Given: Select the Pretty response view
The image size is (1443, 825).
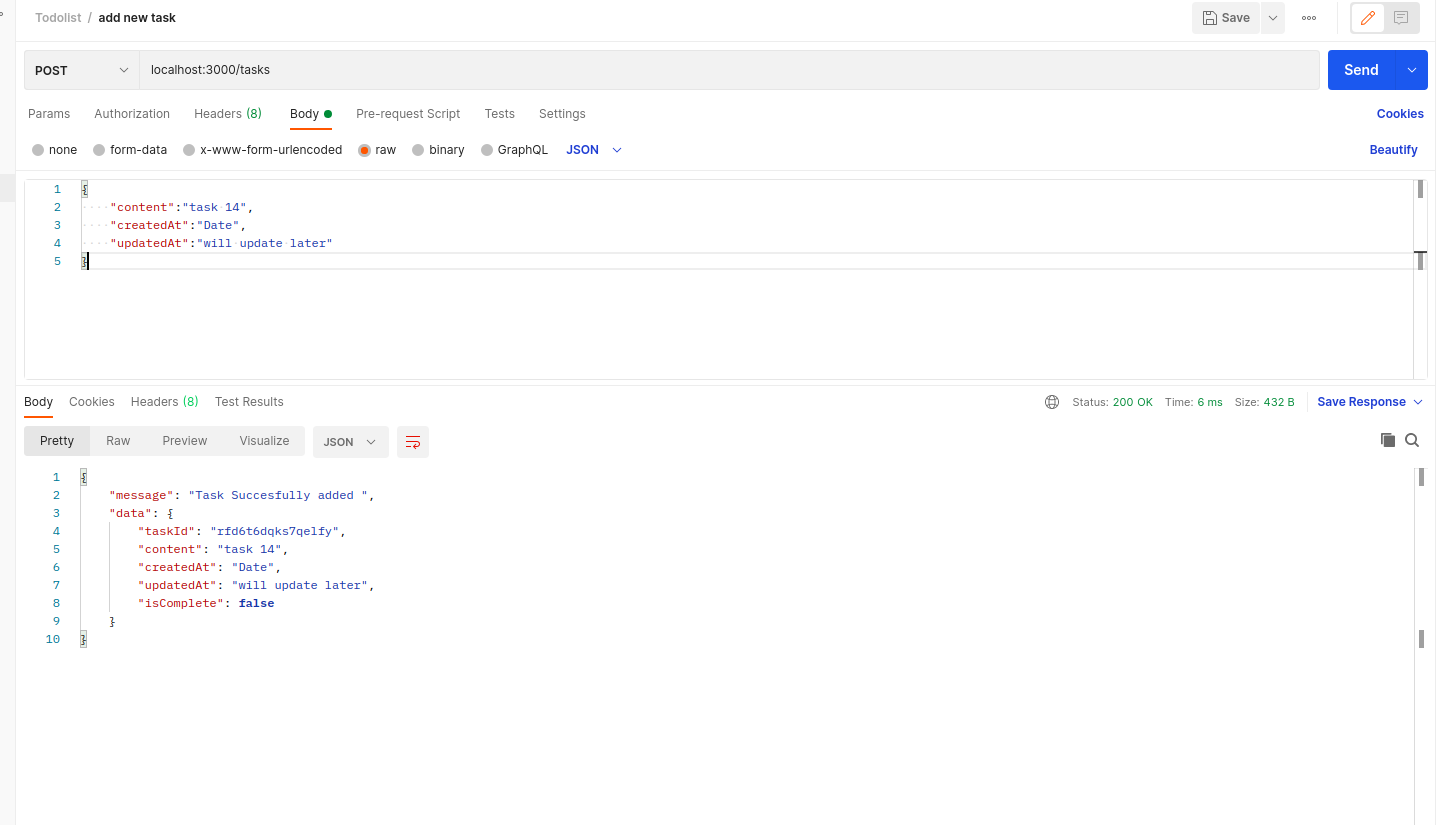Looking at the screenshot, I should (x=57, y=441).
